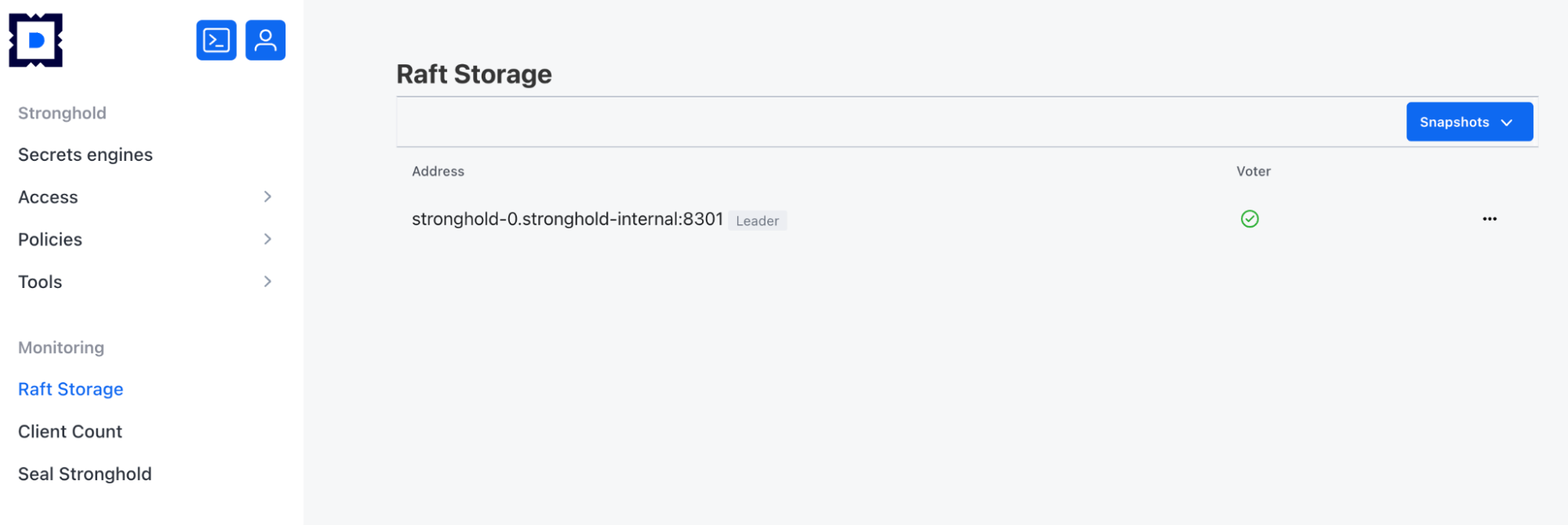1568x525 pixels.
Task: Open Policies in the sidebar
Action: click(50, 239)
